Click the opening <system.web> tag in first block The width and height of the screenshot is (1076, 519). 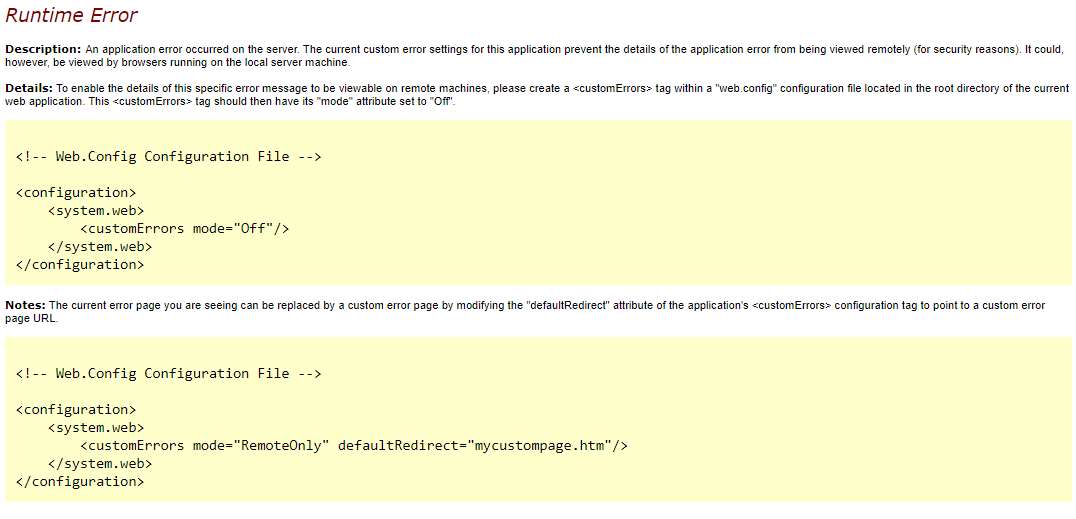96,211
